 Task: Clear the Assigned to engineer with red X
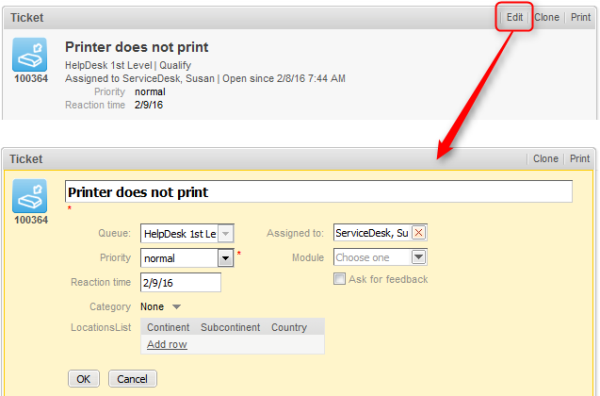[x=419, y=233]
